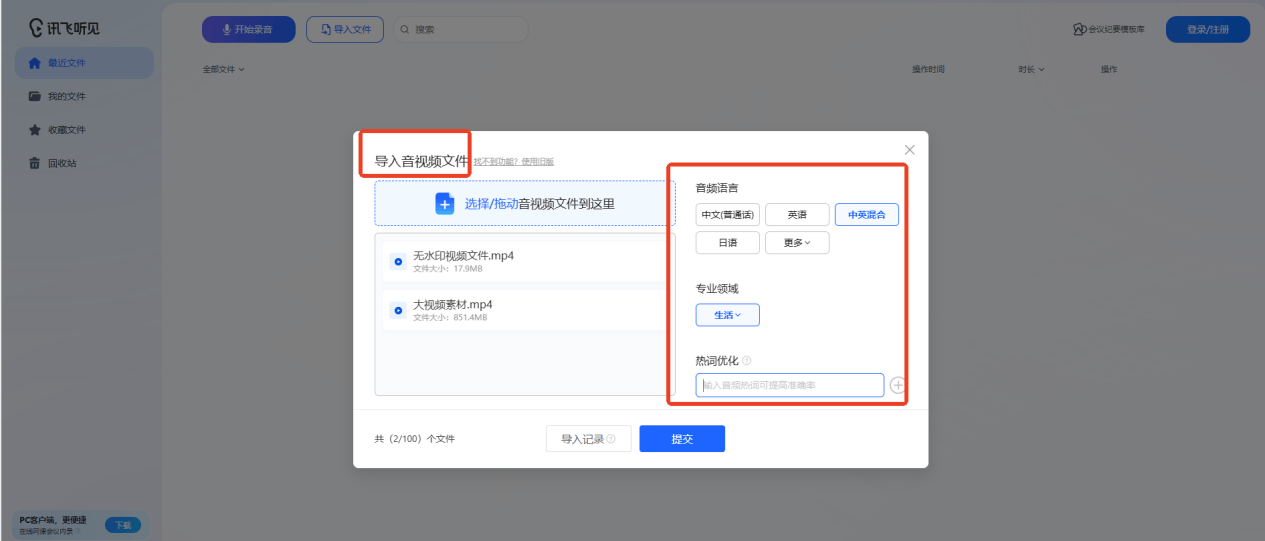Open the 找不到功能？使用旧版 link
Viewport: 1265px width, 541px height.
pos(514,162)
